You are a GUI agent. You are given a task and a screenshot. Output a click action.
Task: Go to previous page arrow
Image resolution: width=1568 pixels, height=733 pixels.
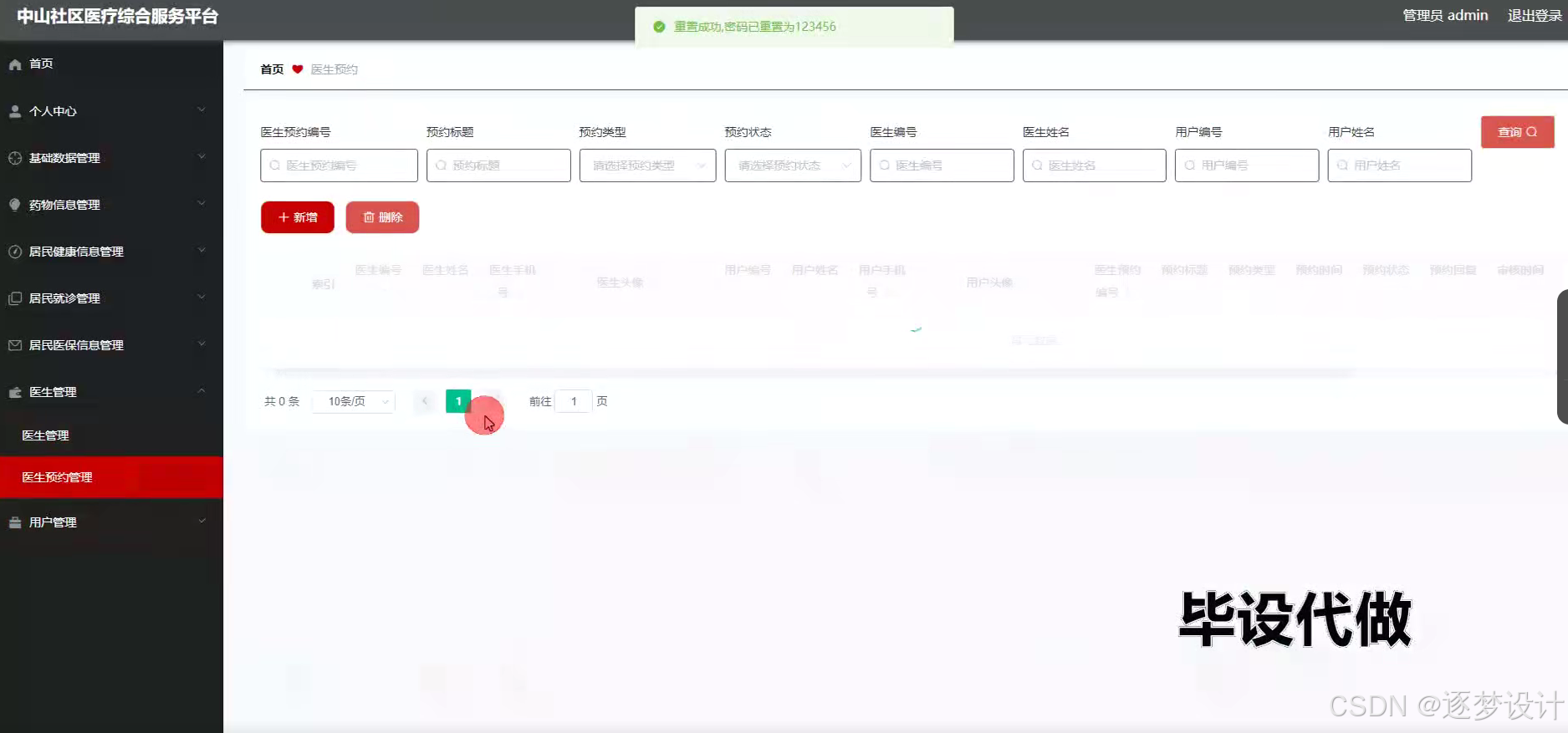[425, 401]
